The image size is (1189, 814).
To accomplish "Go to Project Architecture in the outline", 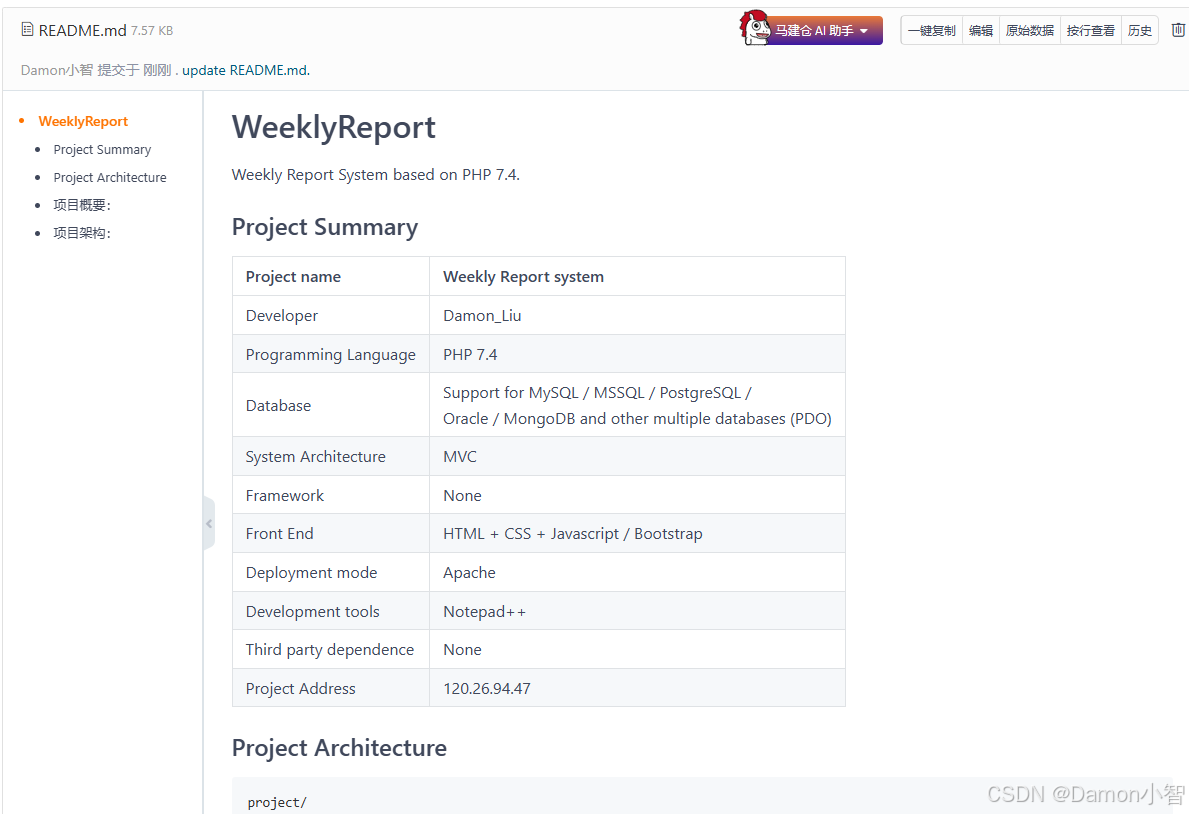I will 110,178.
